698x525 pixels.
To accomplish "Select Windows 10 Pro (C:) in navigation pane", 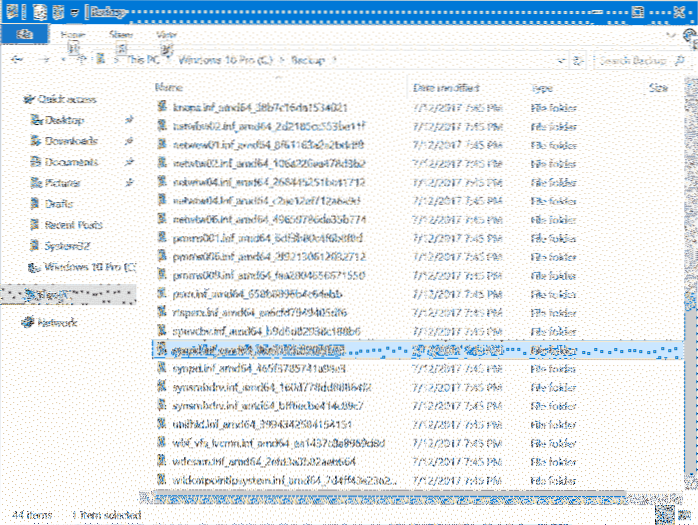I will (90, 267).
